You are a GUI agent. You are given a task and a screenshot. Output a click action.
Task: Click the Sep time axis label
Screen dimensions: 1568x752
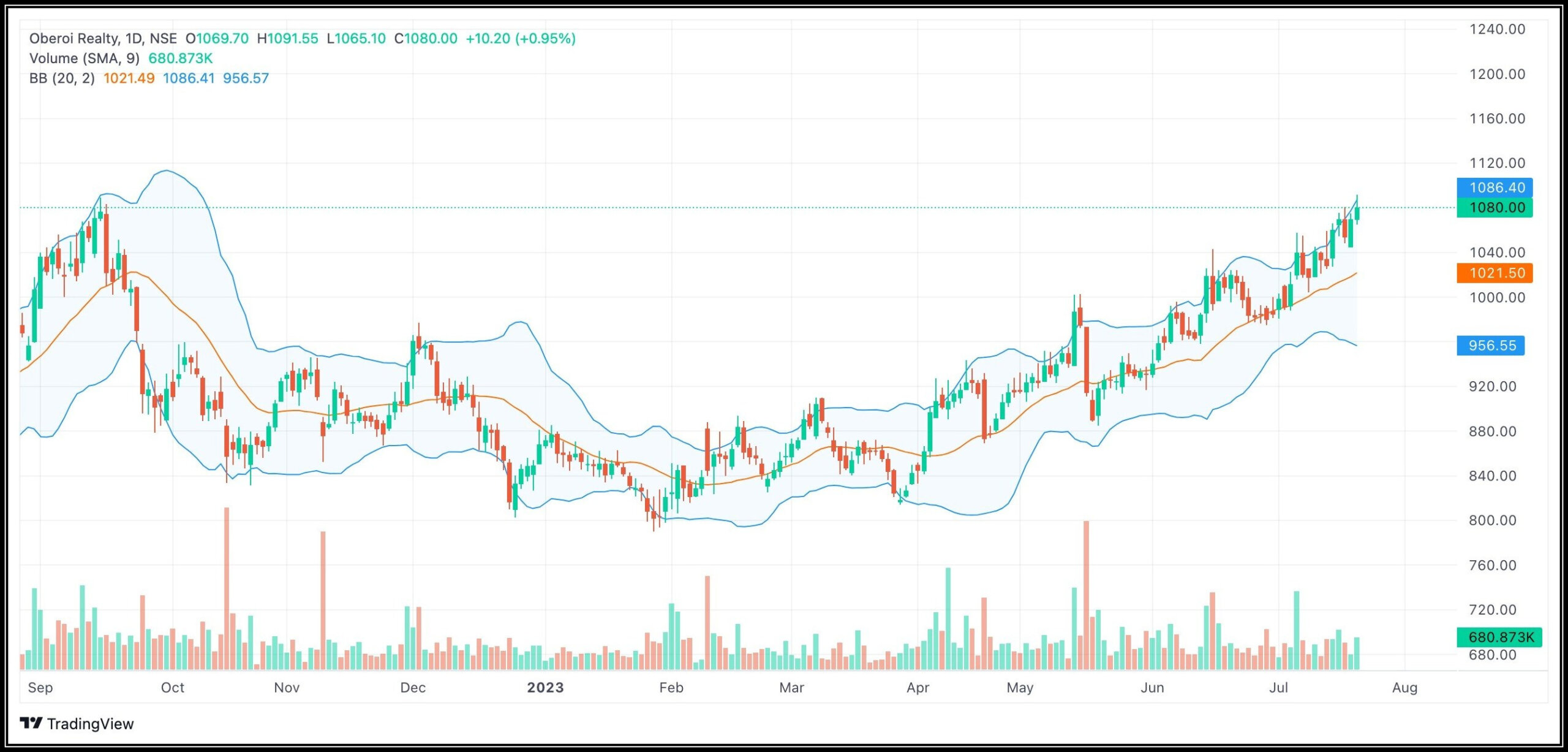[x=40, y=688]
